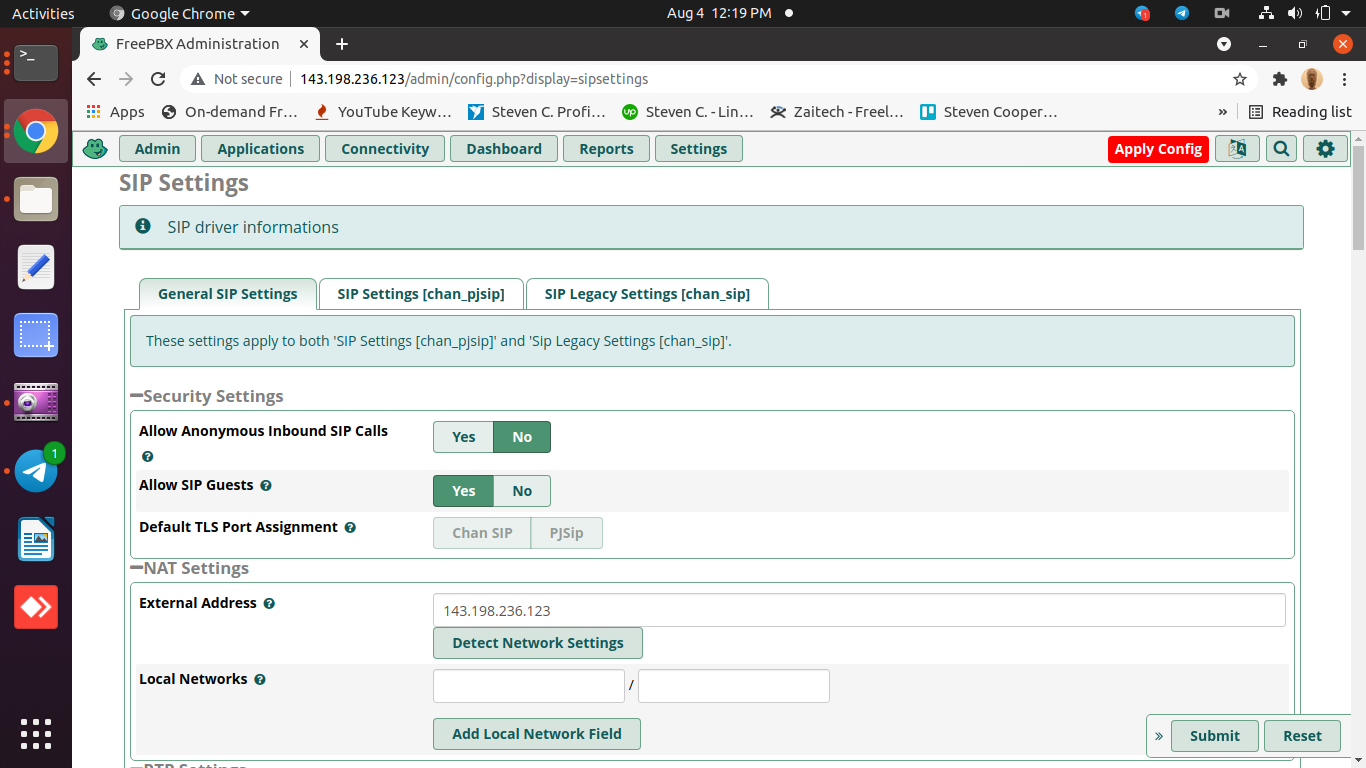Screen dimensions: 1366x768
Task: Open Chrome extensions puzzle icon
Action: tap(1280, 79)
